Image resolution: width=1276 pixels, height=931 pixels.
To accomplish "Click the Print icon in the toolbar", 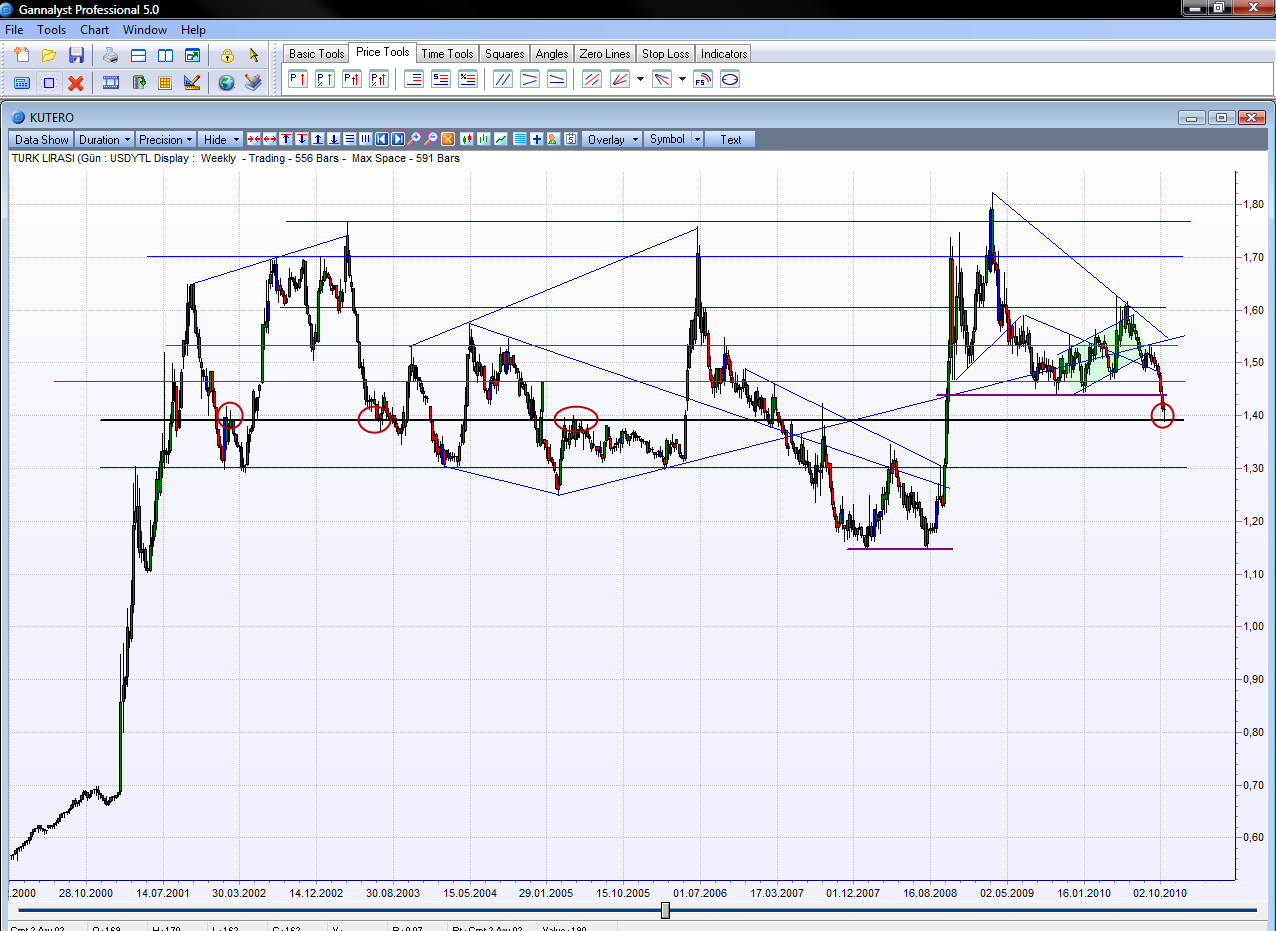I will (110, 55).
